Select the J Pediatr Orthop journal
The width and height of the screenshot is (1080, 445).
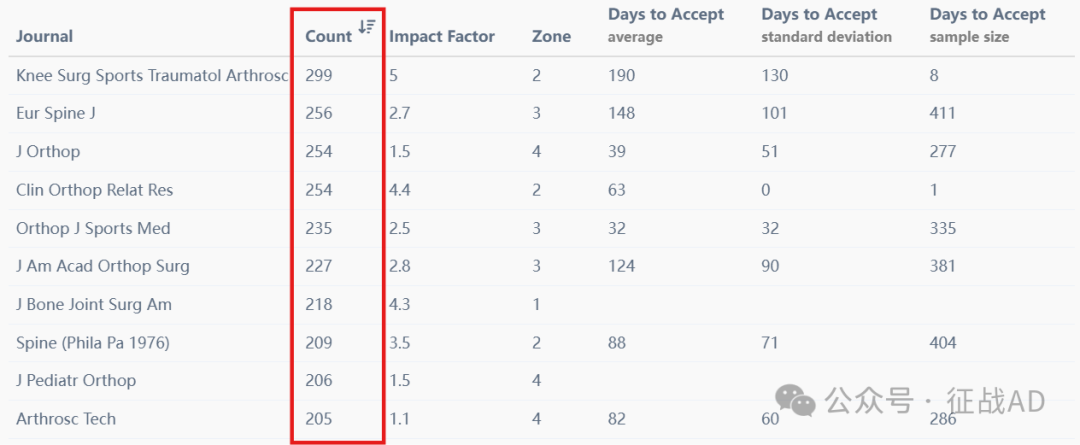pos(76,380)
